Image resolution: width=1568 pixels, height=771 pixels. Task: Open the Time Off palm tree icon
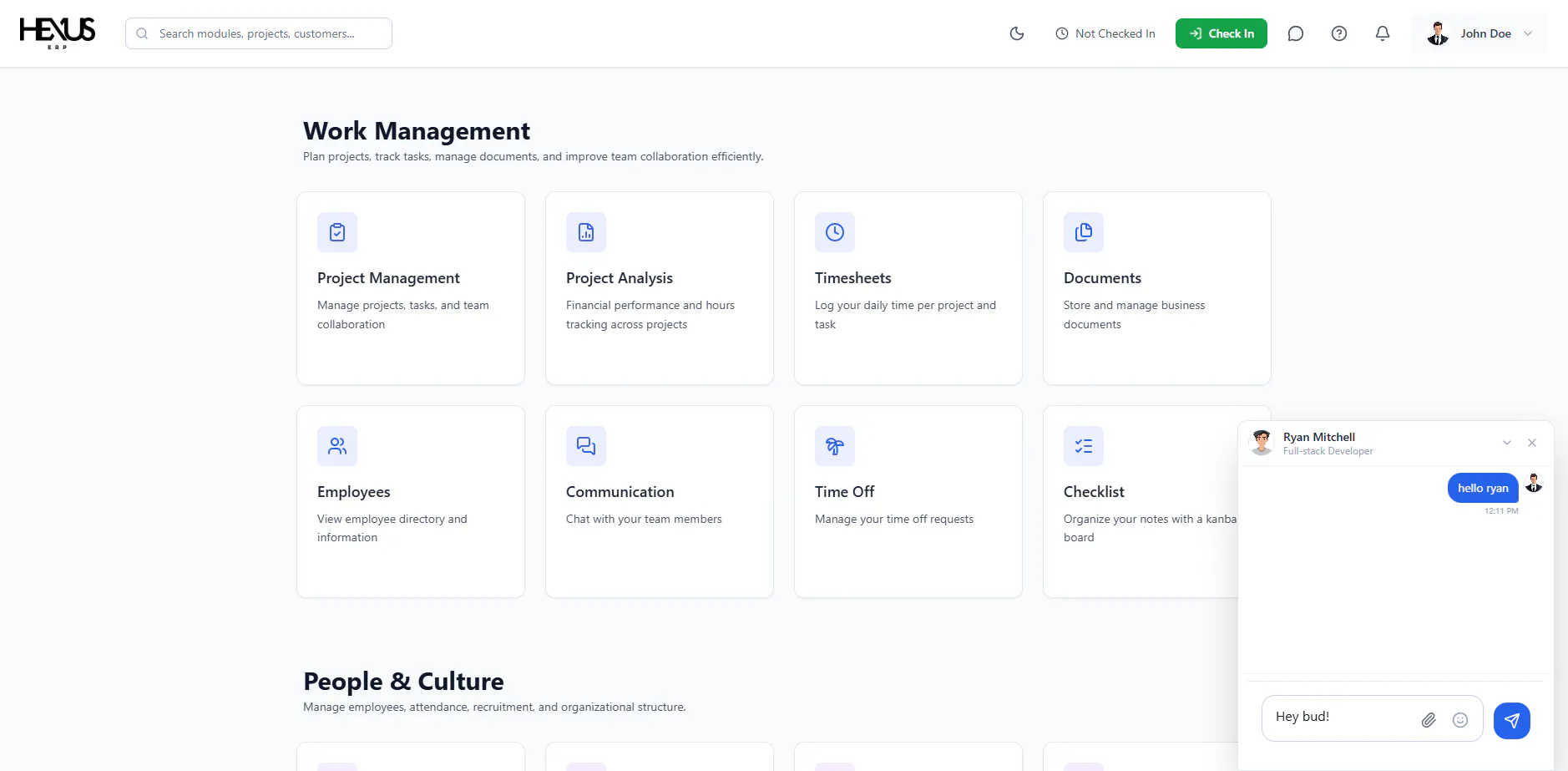(835, 446)
